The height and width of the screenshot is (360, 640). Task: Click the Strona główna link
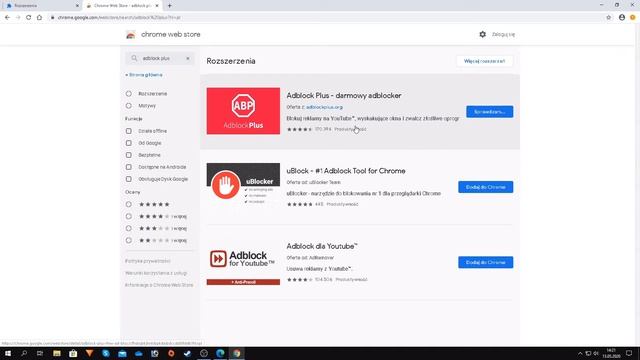[144, 75]
